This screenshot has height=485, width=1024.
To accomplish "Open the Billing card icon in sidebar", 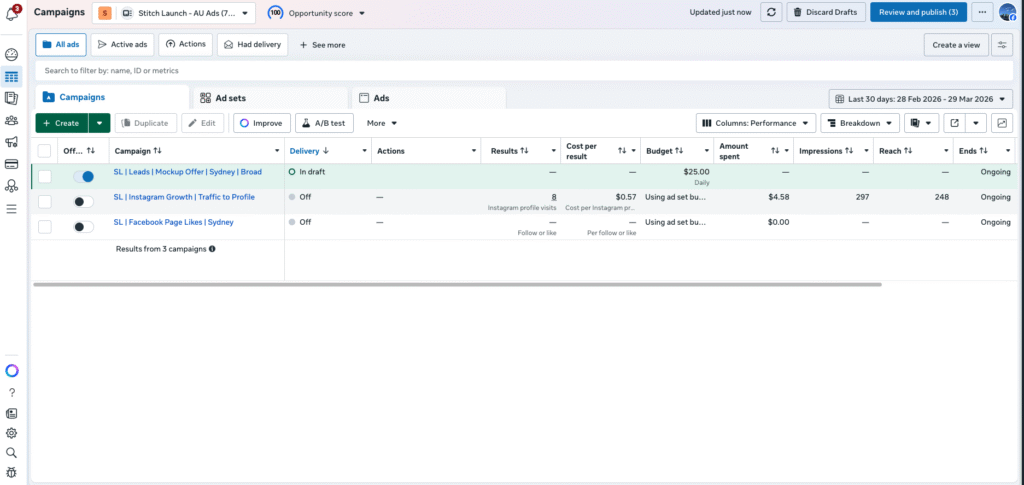I will point(12,164).
